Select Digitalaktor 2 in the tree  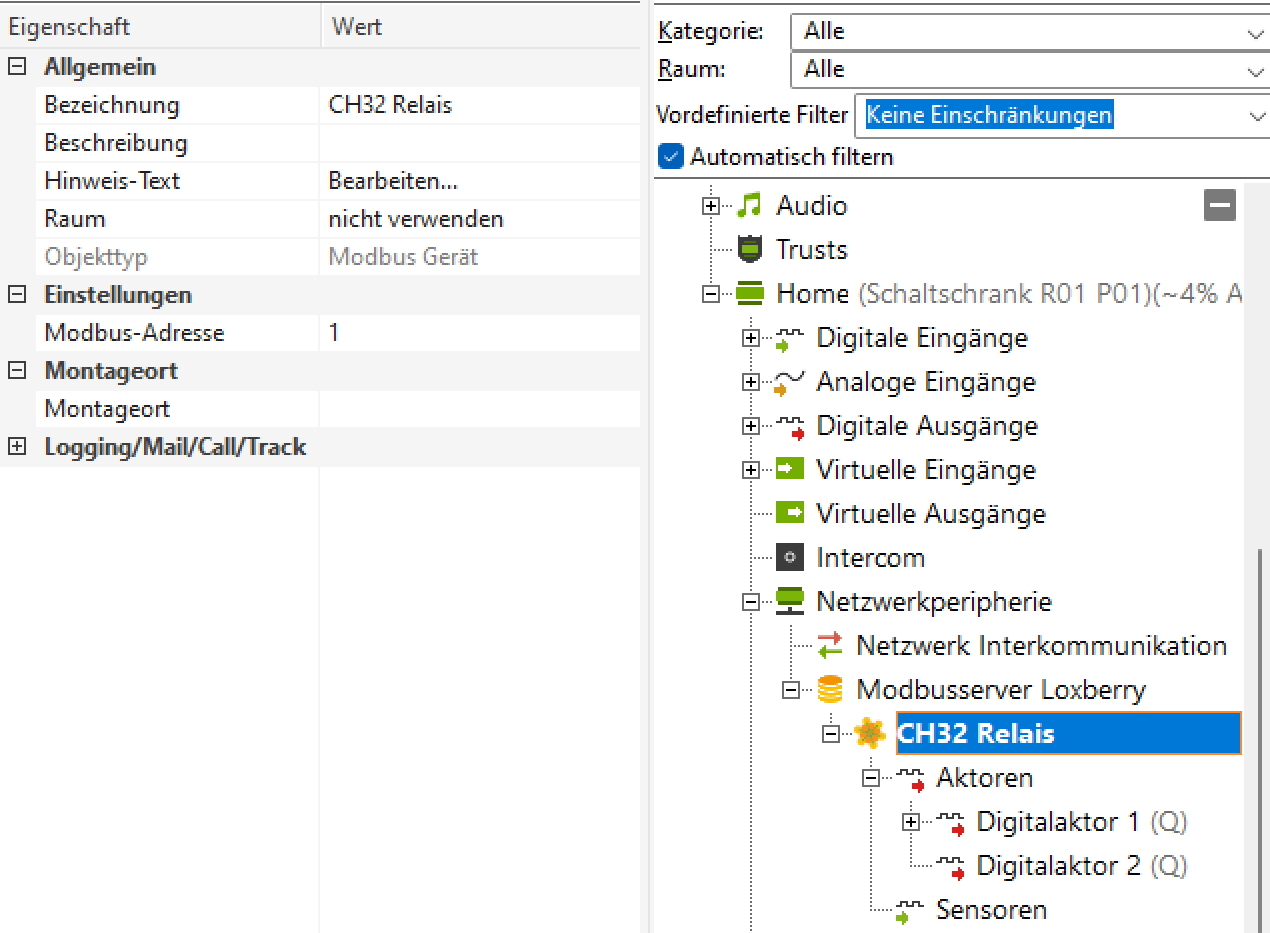[x=1058, y=866]
